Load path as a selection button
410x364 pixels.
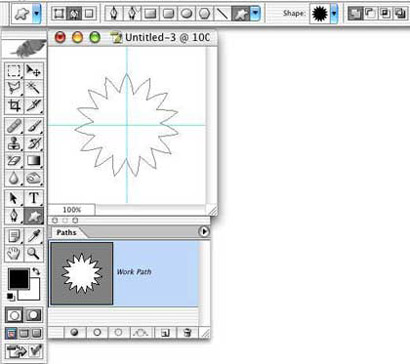tap(118, 332)
